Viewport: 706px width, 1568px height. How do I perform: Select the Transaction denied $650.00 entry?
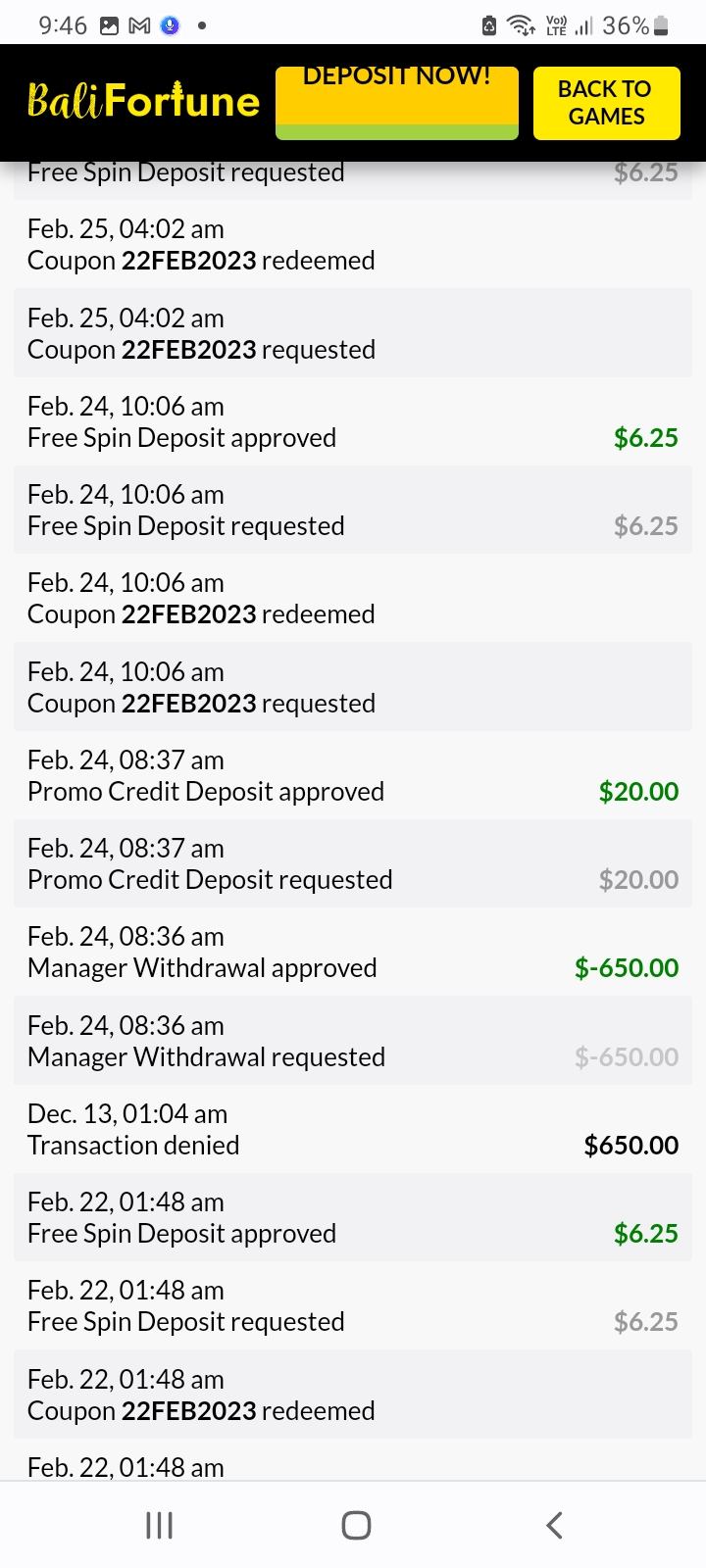[353, 1129]
